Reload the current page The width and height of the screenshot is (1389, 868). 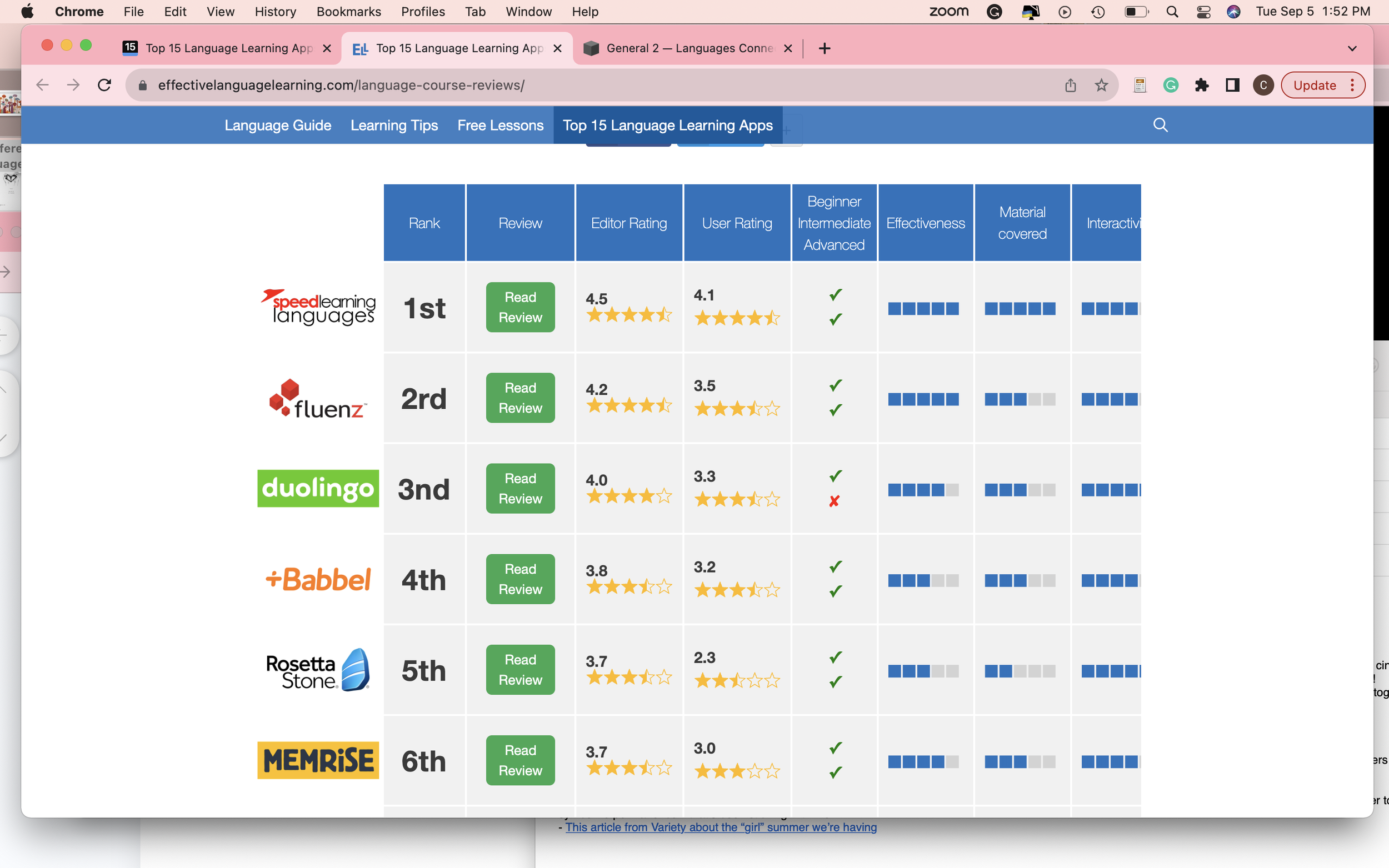(104, 86)
